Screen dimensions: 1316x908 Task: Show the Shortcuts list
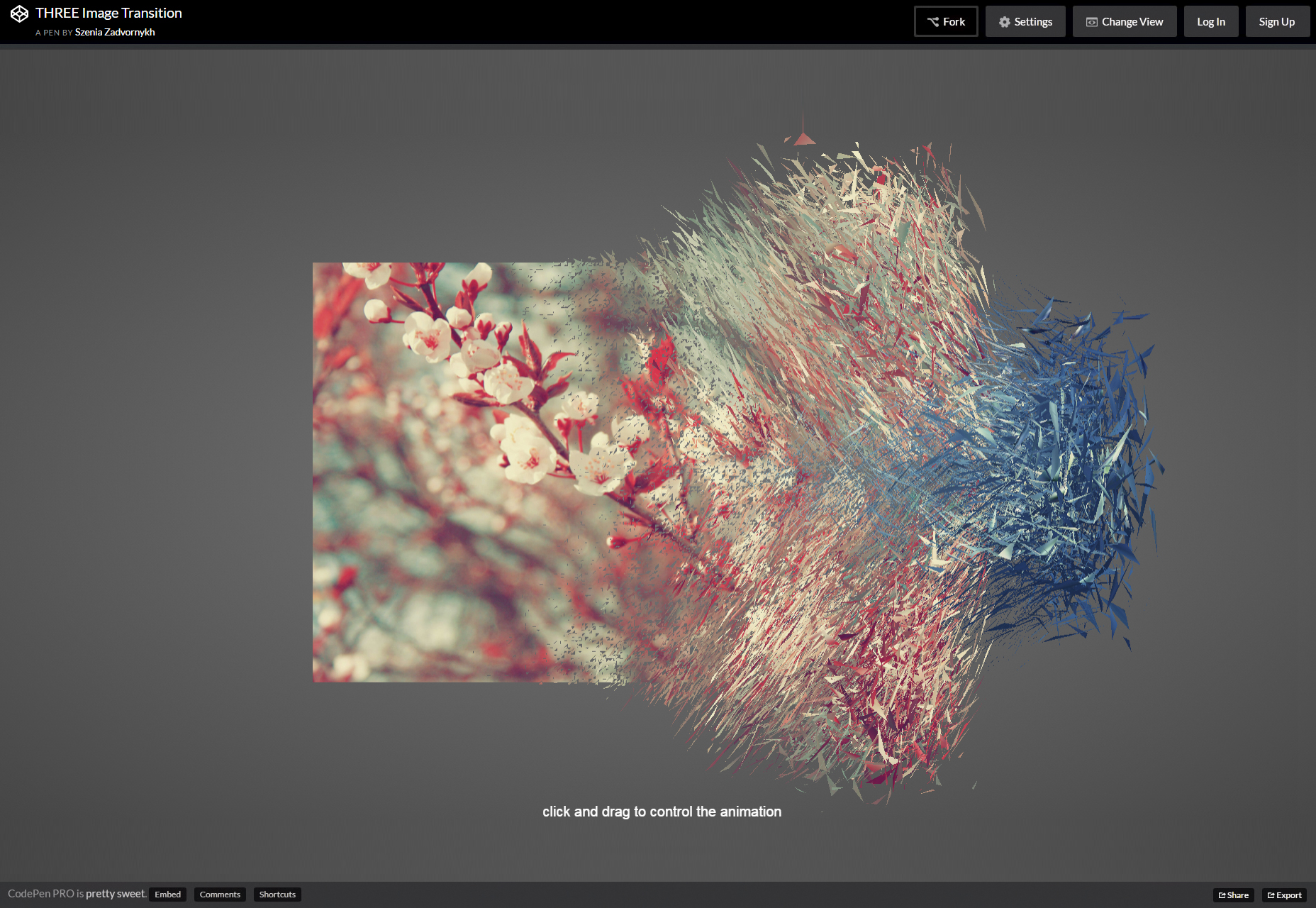(x=277, y=895)
